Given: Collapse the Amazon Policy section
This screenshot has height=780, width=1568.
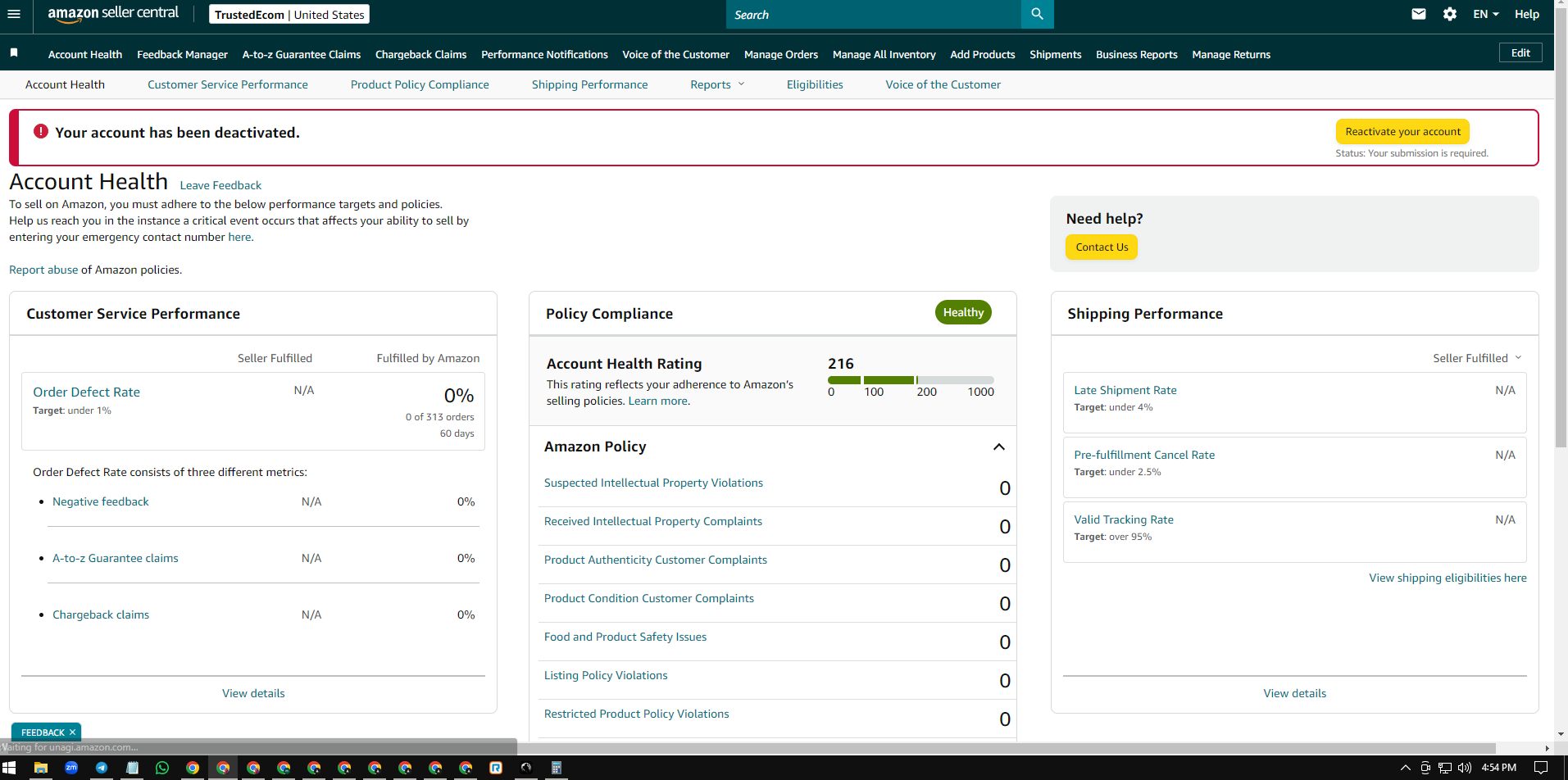Looking at the screenshot, I should tap(998, 447).
